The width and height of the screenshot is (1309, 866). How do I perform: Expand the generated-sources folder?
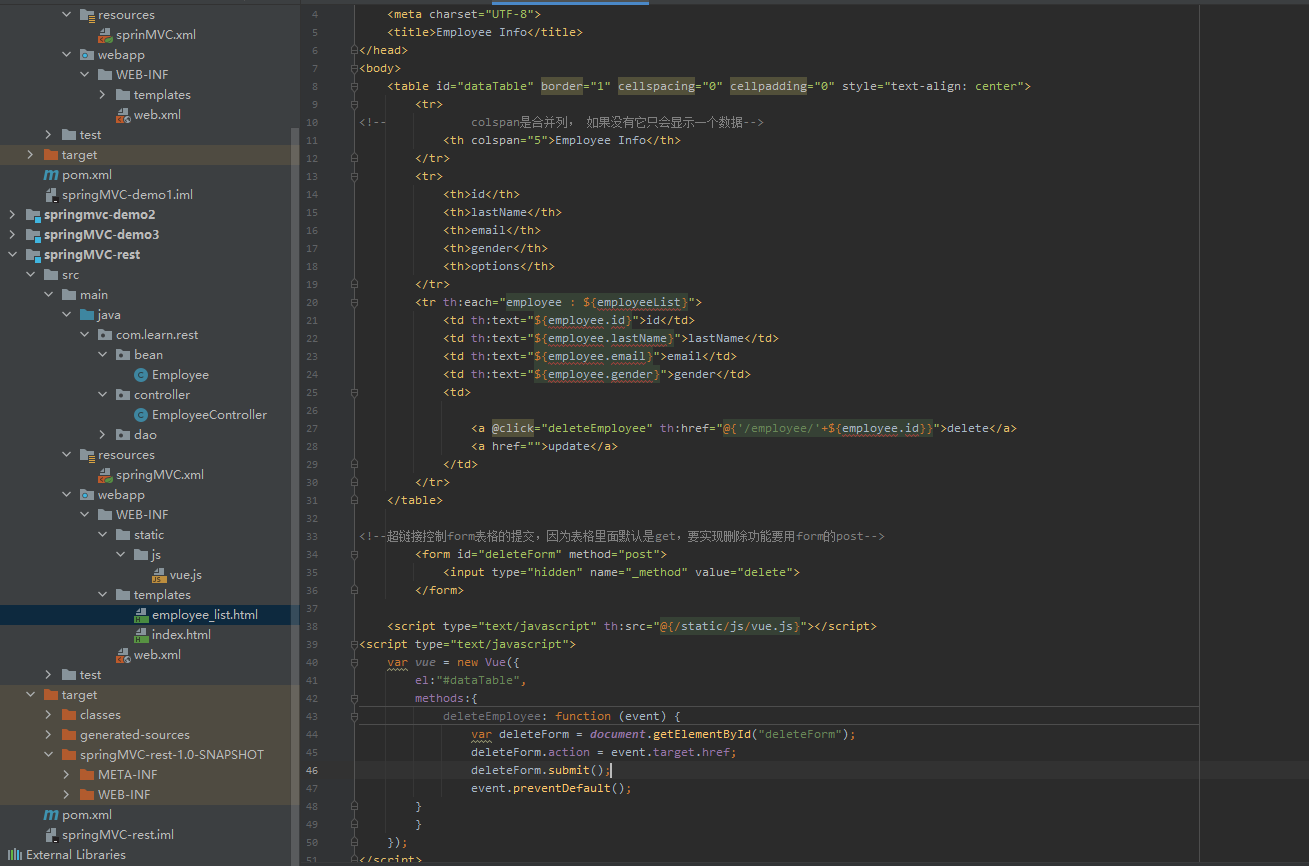click(48, 735)
